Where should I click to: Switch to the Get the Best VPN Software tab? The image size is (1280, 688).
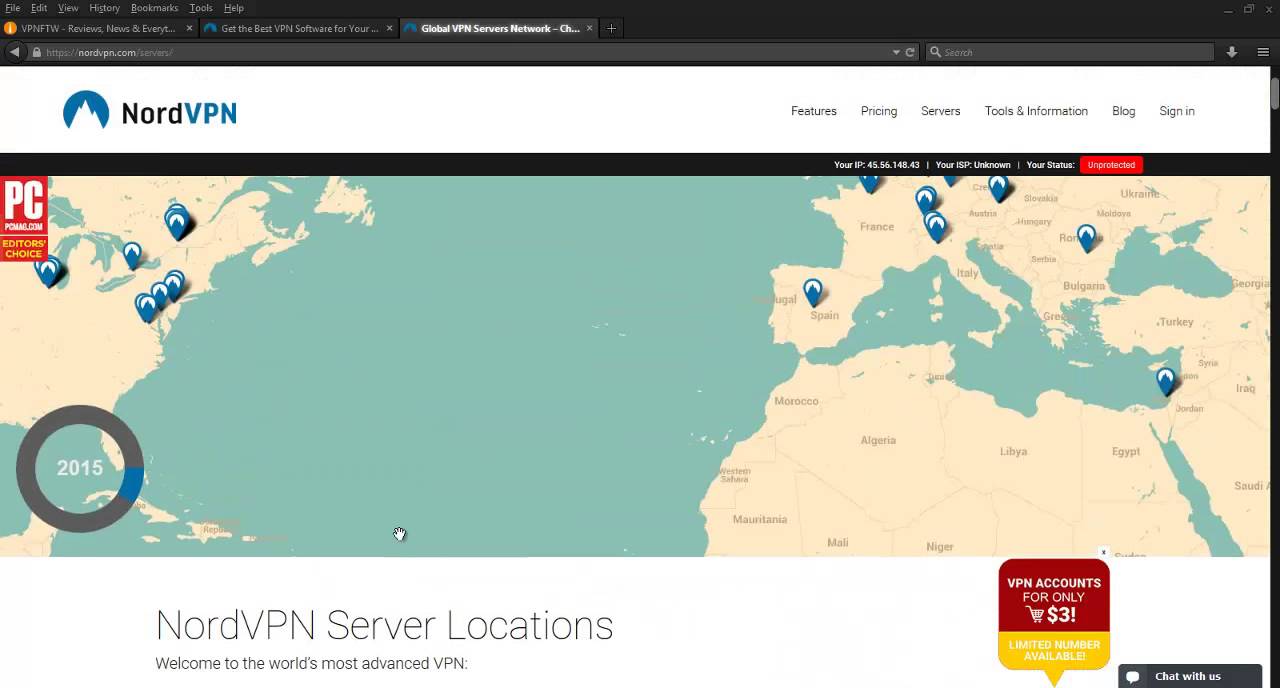(298, 28)
